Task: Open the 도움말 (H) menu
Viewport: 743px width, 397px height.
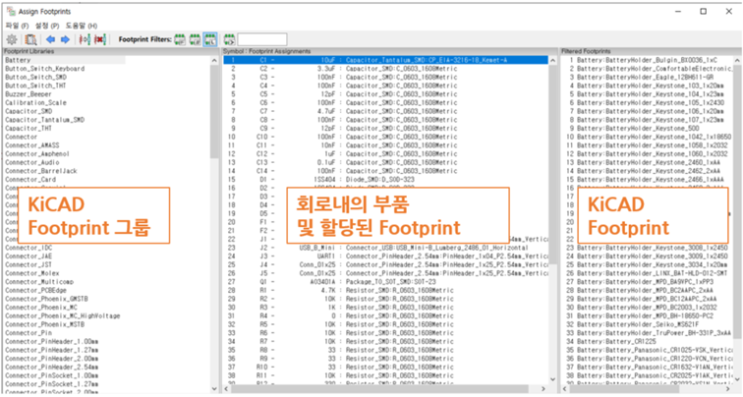Action: click(82, 26)
